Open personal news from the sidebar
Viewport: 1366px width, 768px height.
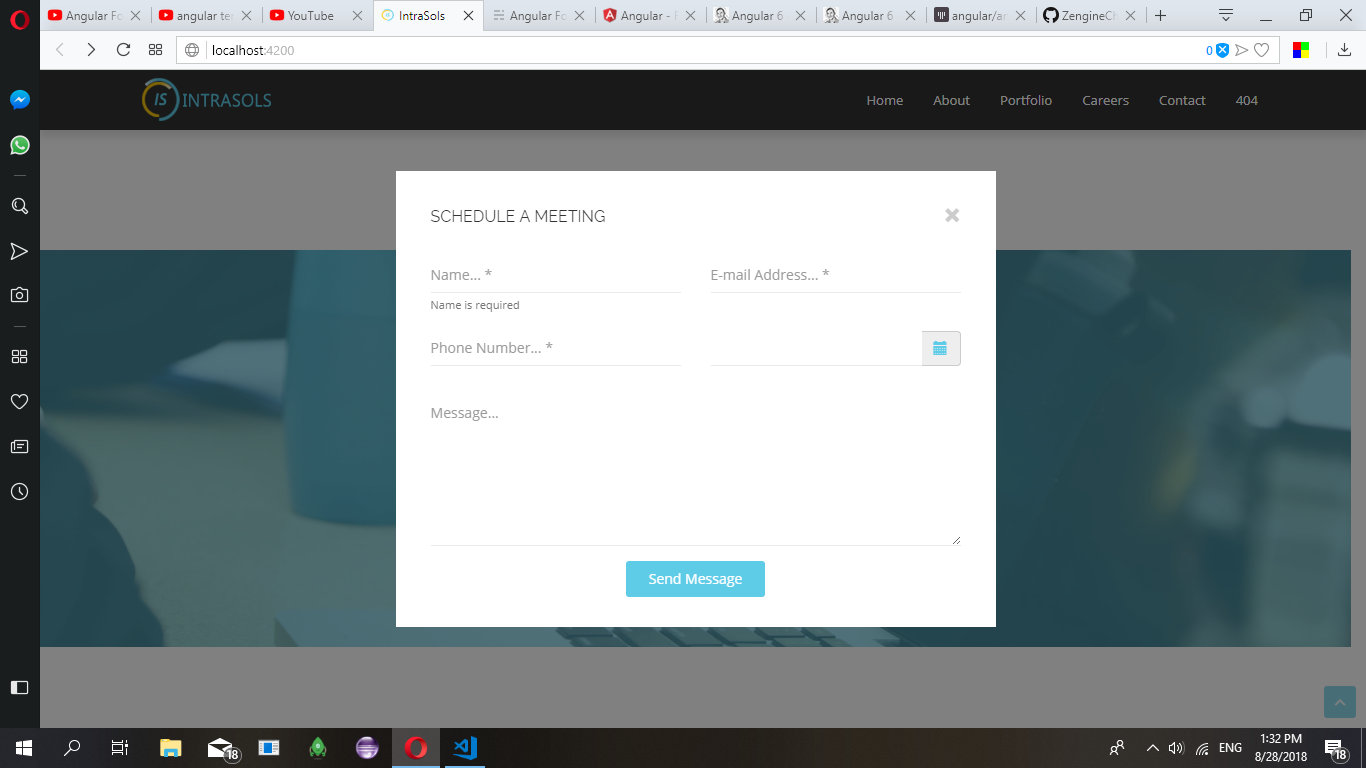pyautogui.click(x=18, y=446)
